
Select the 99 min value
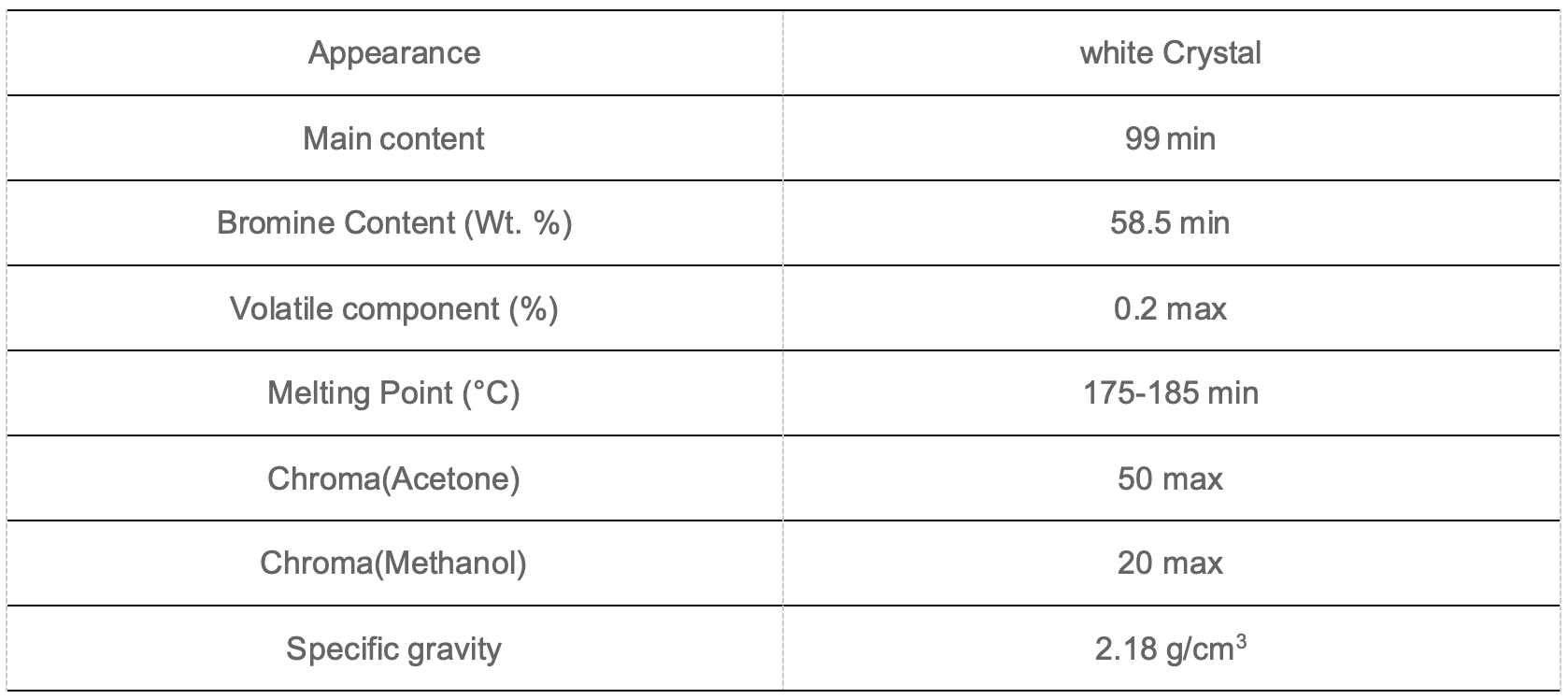1170,138
